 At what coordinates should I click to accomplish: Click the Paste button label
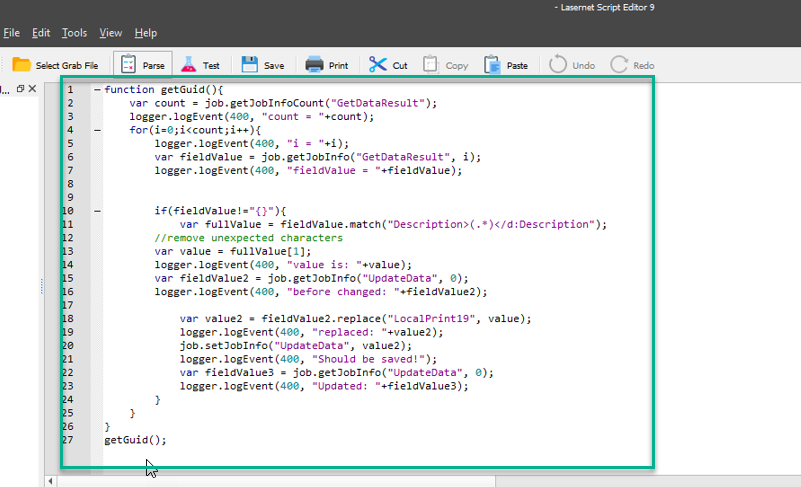pyautogui.click(x=517, y=65)
